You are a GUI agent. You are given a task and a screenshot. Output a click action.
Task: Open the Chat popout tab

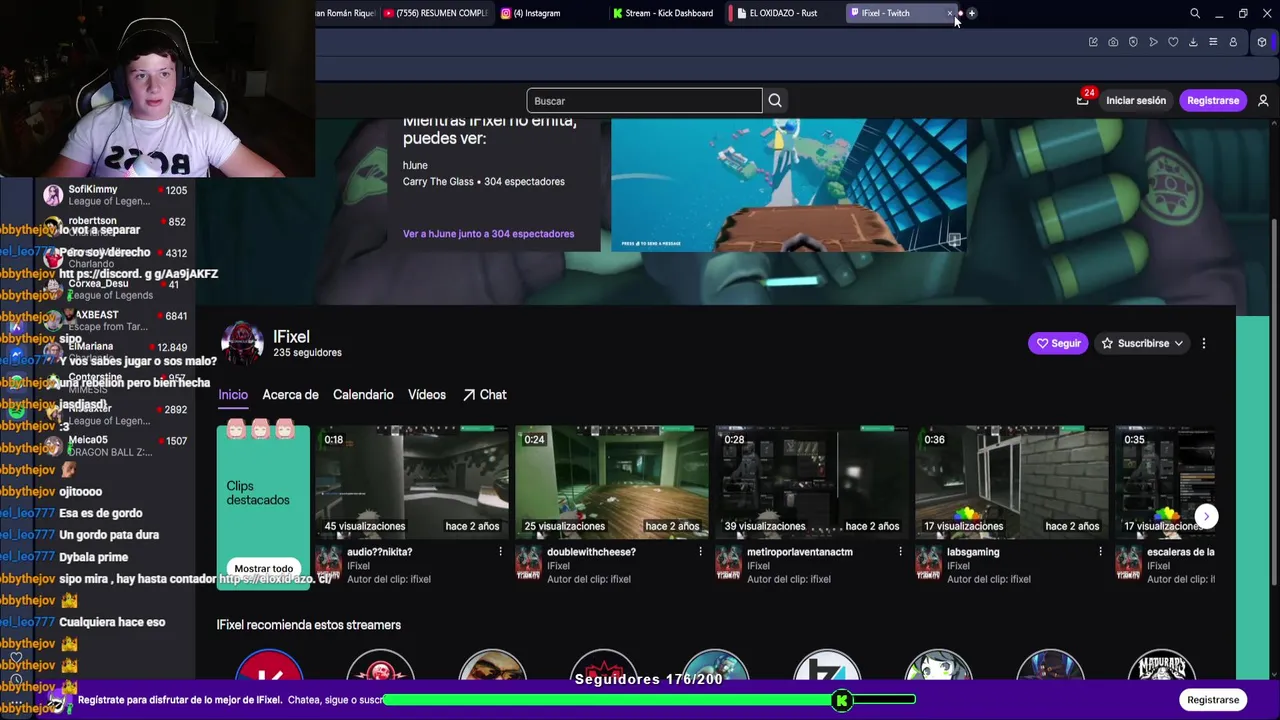pyautogui.click(x=484, y=395)
